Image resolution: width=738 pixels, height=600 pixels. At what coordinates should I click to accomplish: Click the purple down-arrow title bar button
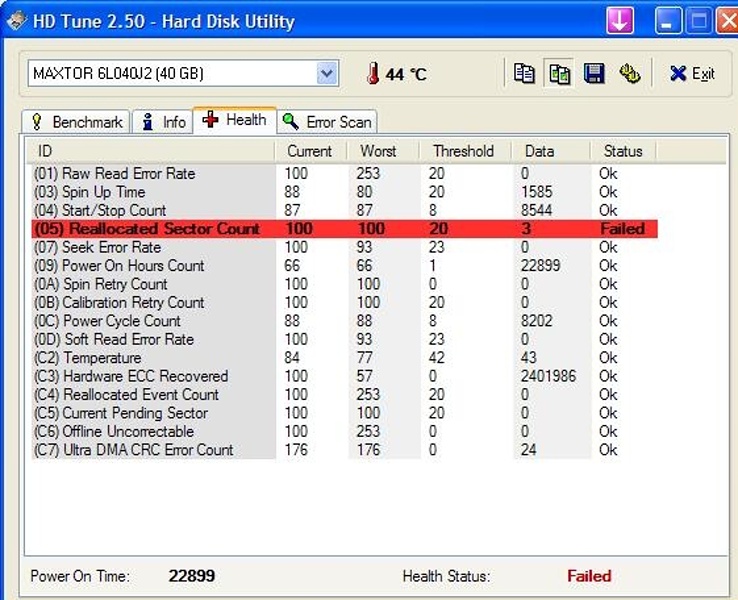620,20
